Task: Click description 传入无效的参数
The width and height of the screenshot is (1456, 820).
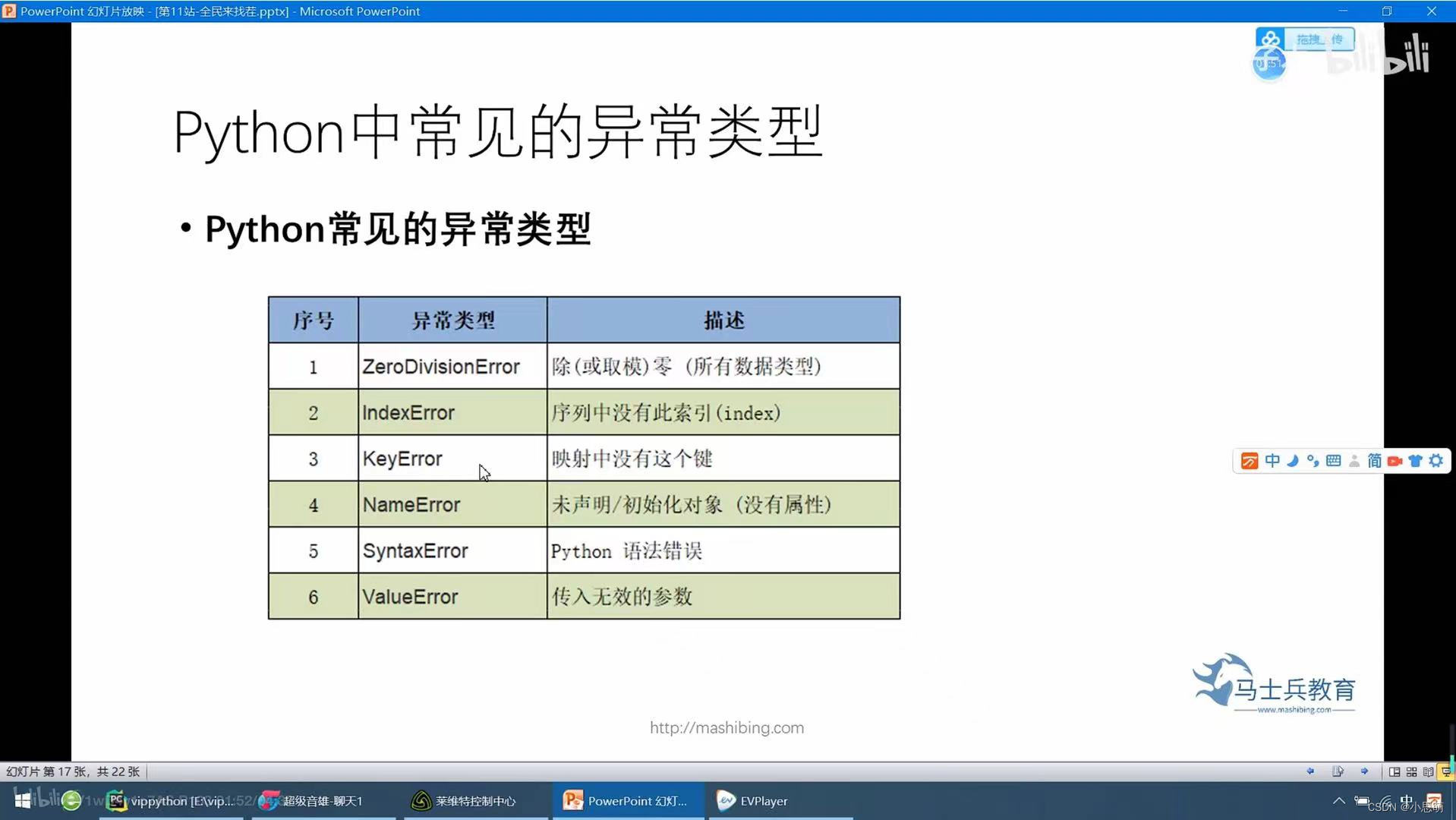Action: (x=622, y=597)
